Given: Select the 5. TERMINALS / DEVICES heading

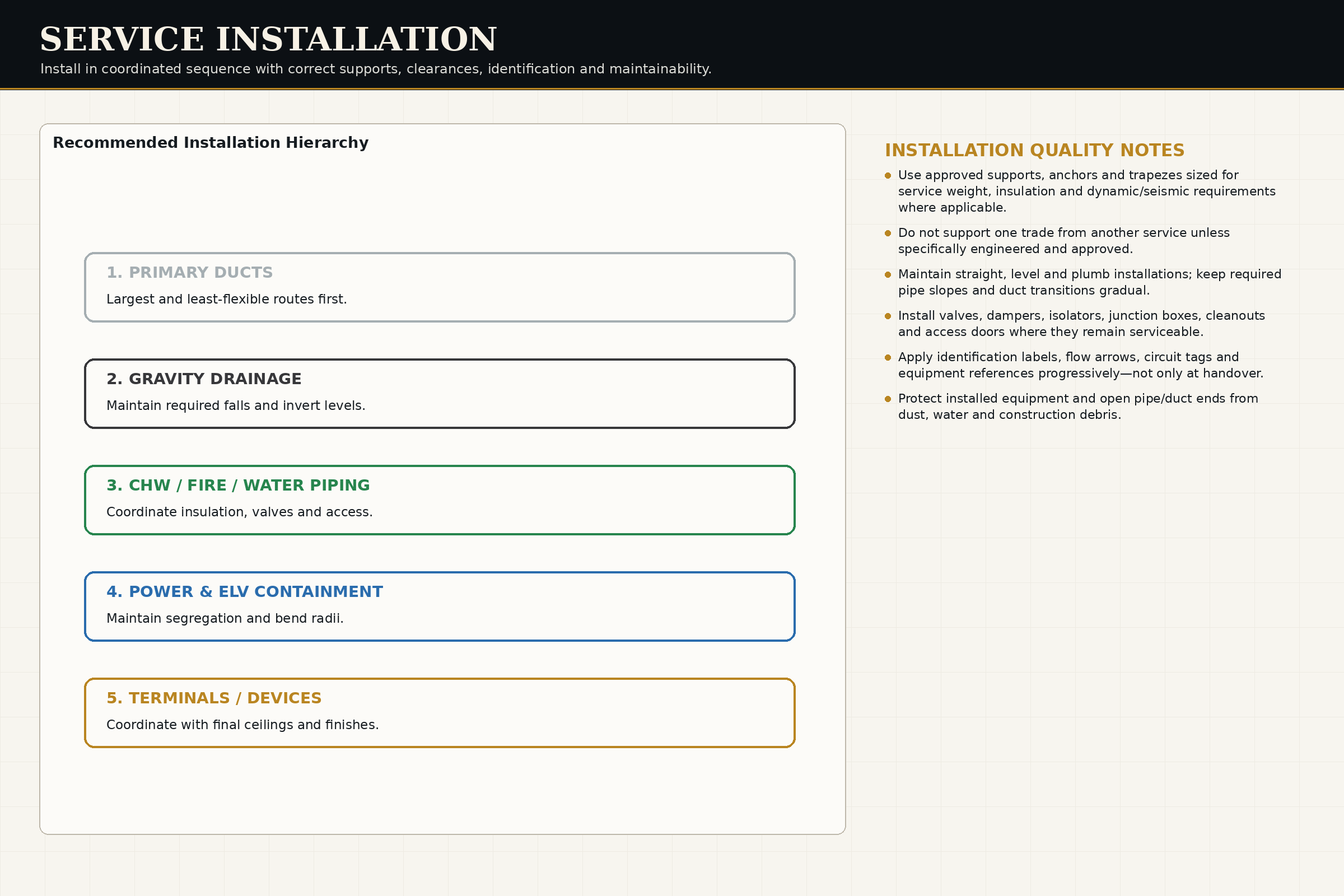Looking at the screenshot, I should (x=214, y=698).
